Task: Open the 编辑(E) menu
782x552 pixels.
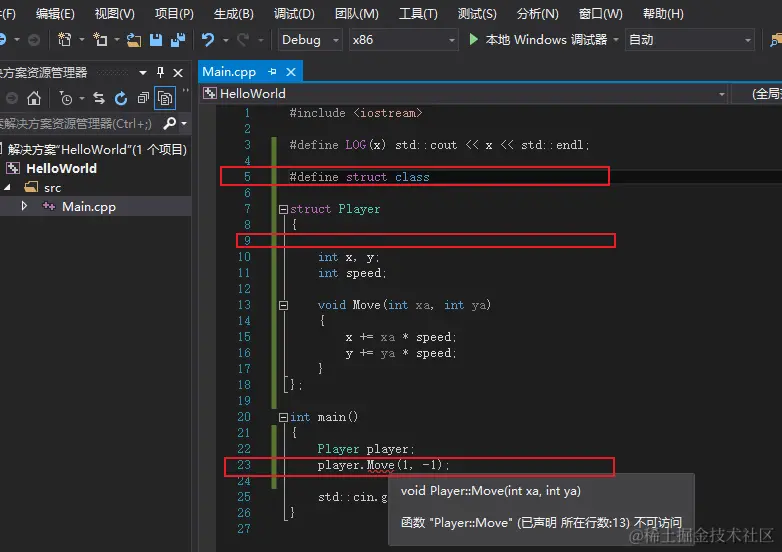Action: 55,13
